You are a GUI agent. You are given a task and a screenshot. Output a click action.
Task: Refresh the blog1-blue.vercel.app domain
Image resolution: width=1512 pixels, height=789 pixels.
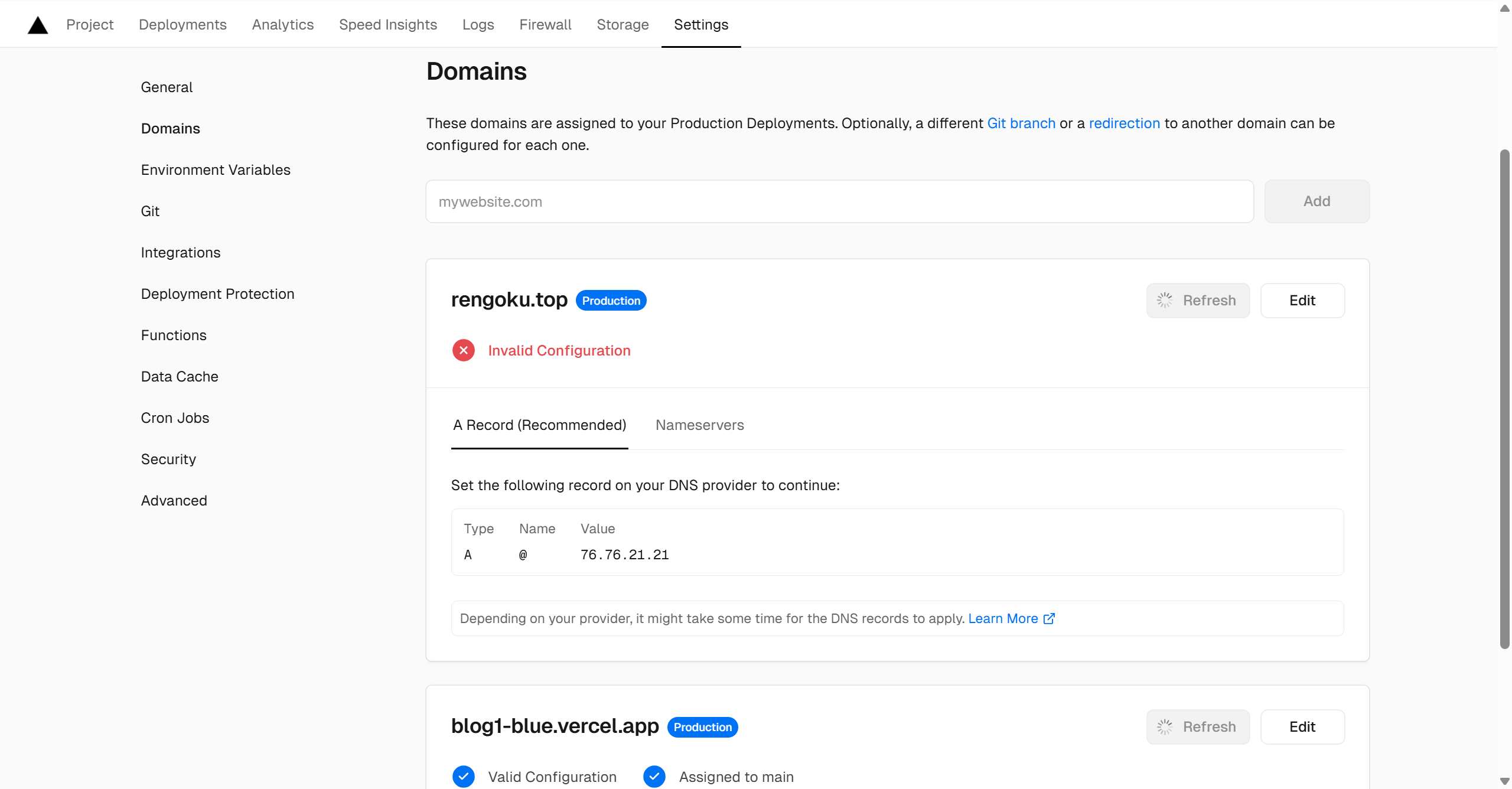pos(1198,727)
